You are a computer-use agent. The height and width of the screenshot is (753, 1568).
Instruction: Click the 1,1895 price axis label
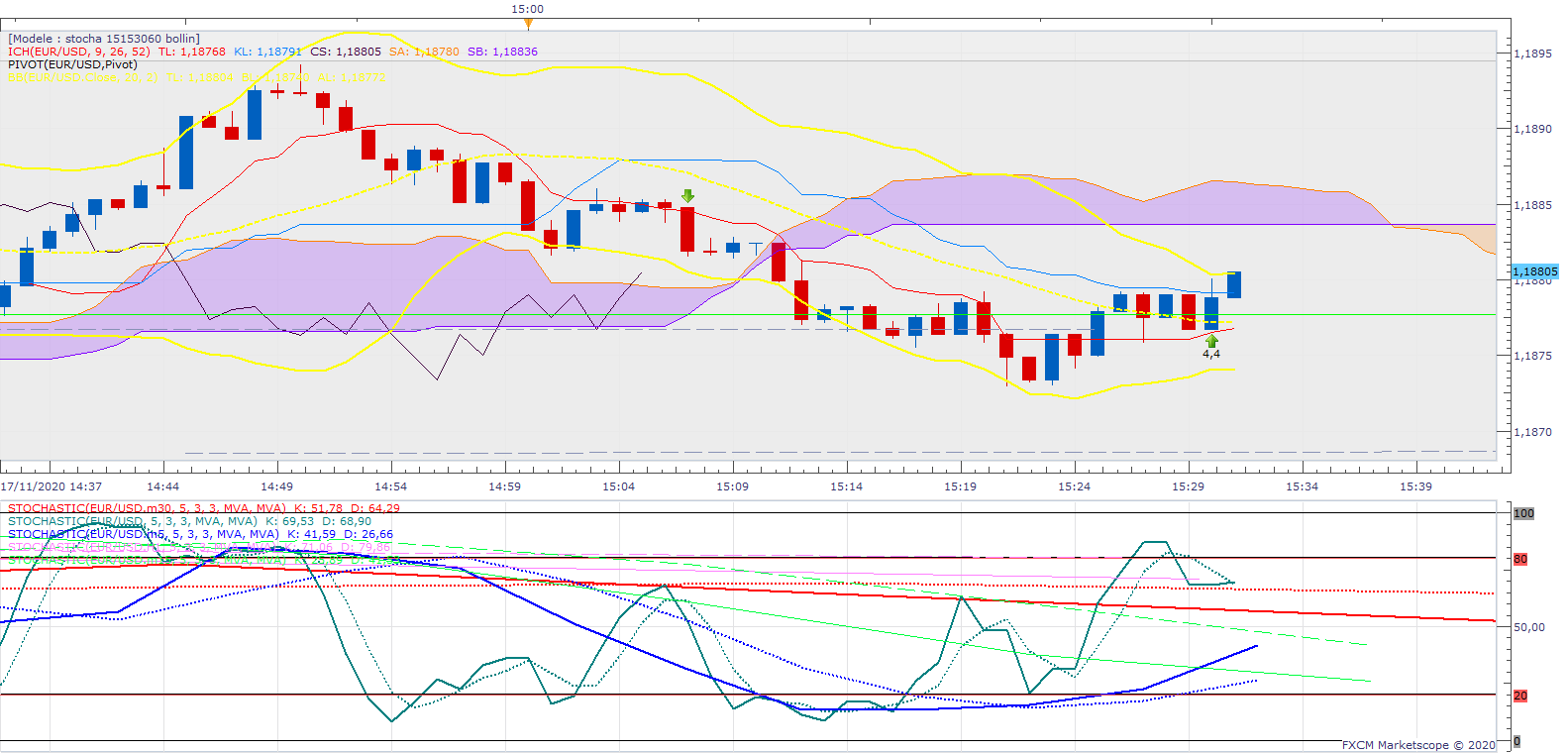coord(1533,54)
